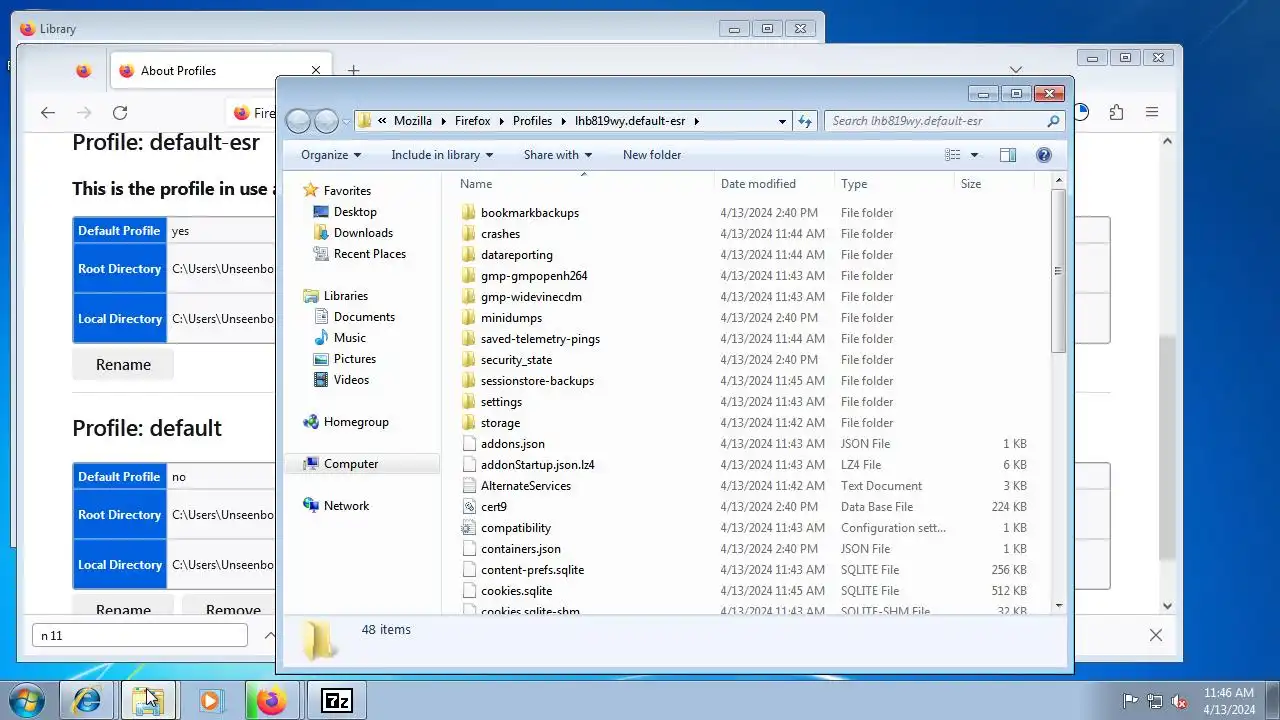Click Firefox reload button in browser window

click(120, 113)
